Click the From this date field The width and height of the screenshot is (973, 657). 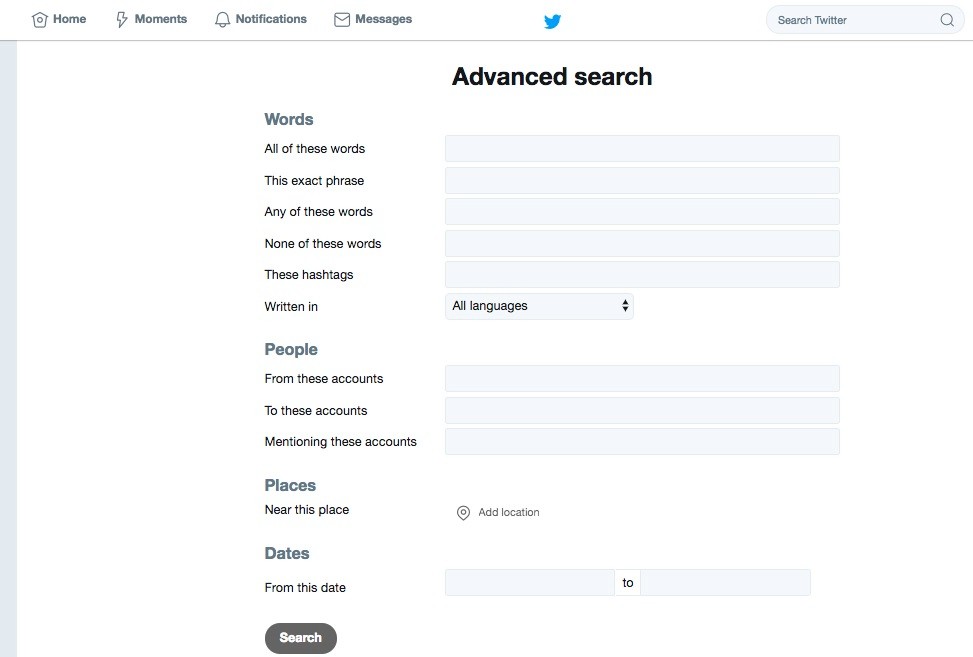coord(529,582)
